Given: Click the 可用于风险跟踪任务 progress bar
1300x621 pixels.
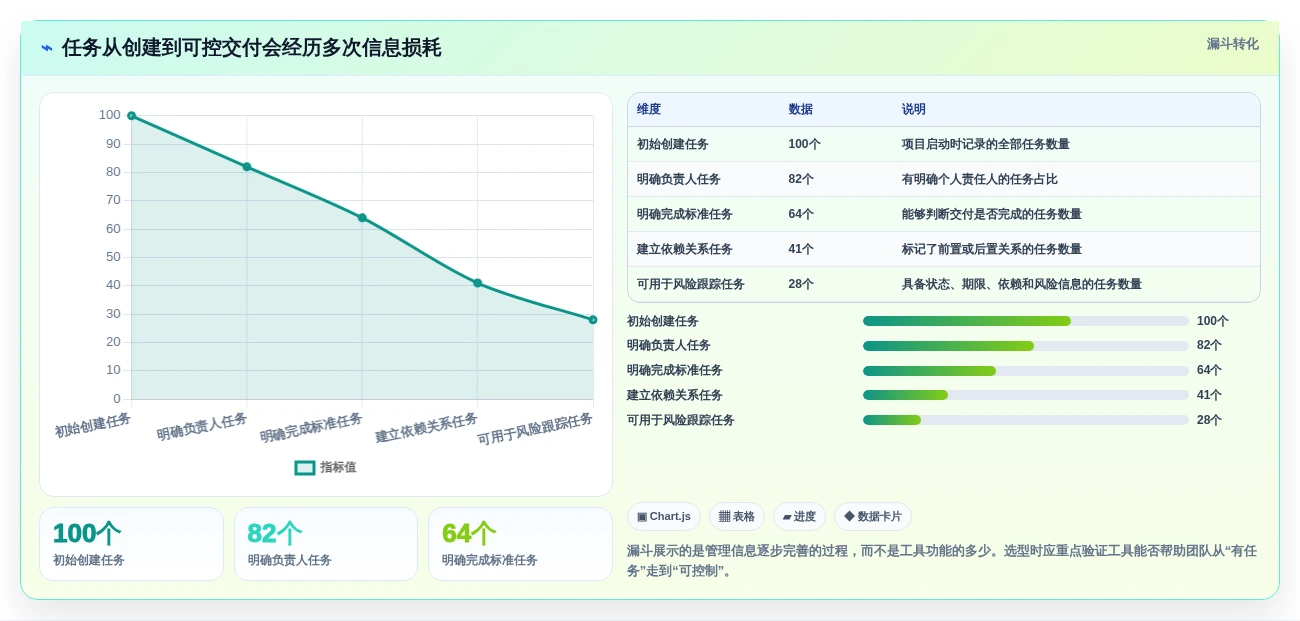Looking at the screenshot, I should coord(1026,420).
